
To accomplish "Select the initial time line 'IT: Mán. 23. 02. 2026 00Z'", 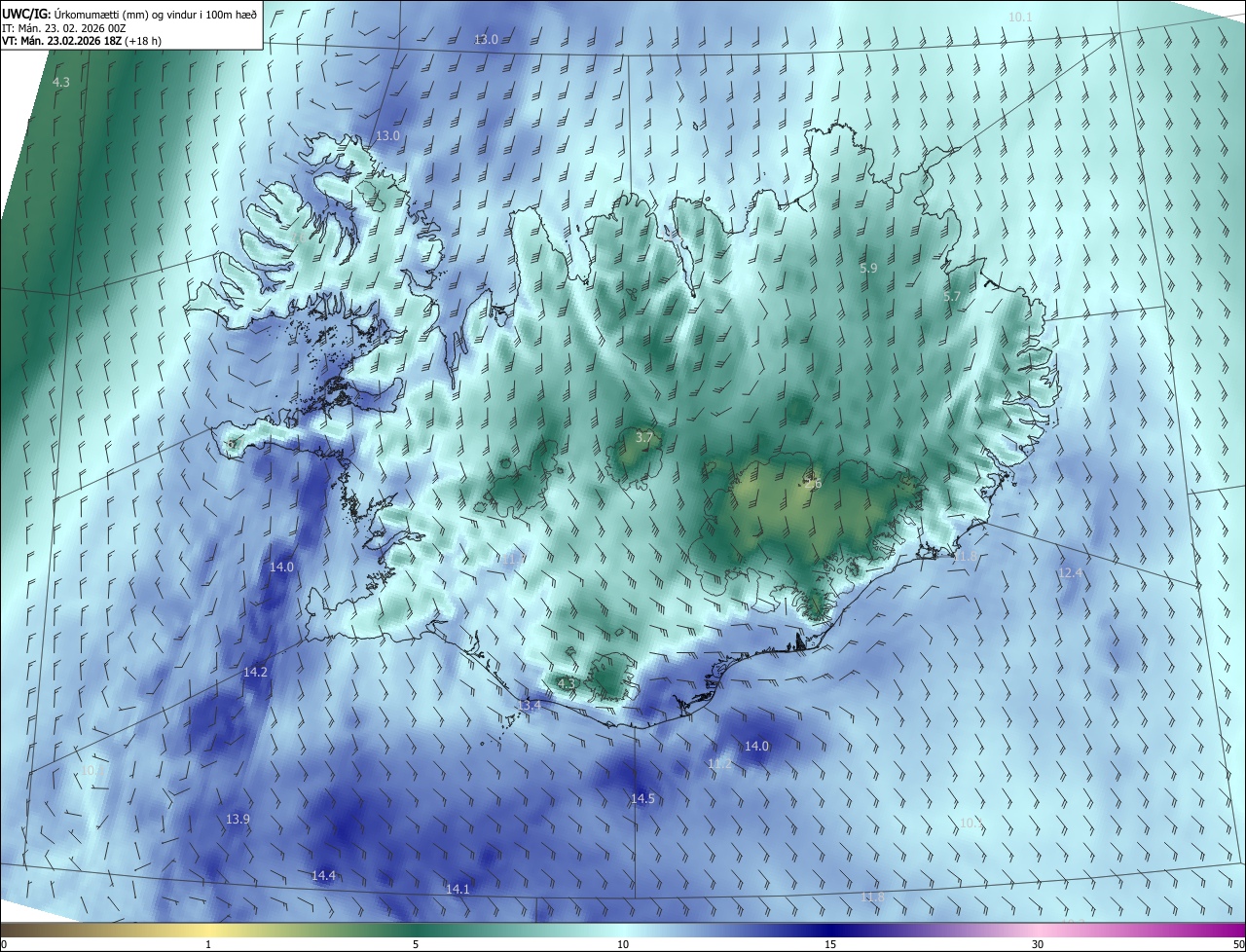I will [x=63, y=28].
